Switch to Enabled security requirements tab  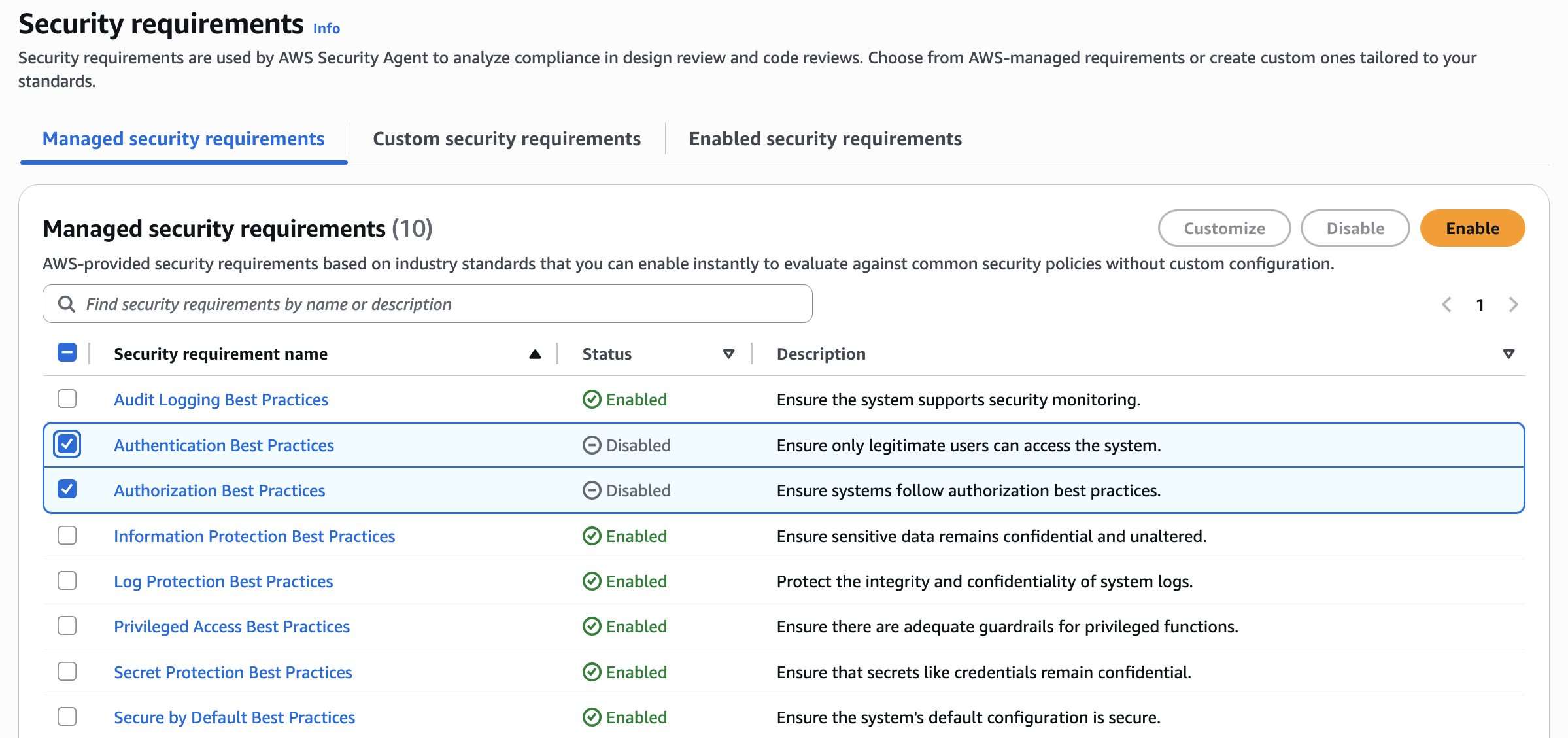pos(825,139)
